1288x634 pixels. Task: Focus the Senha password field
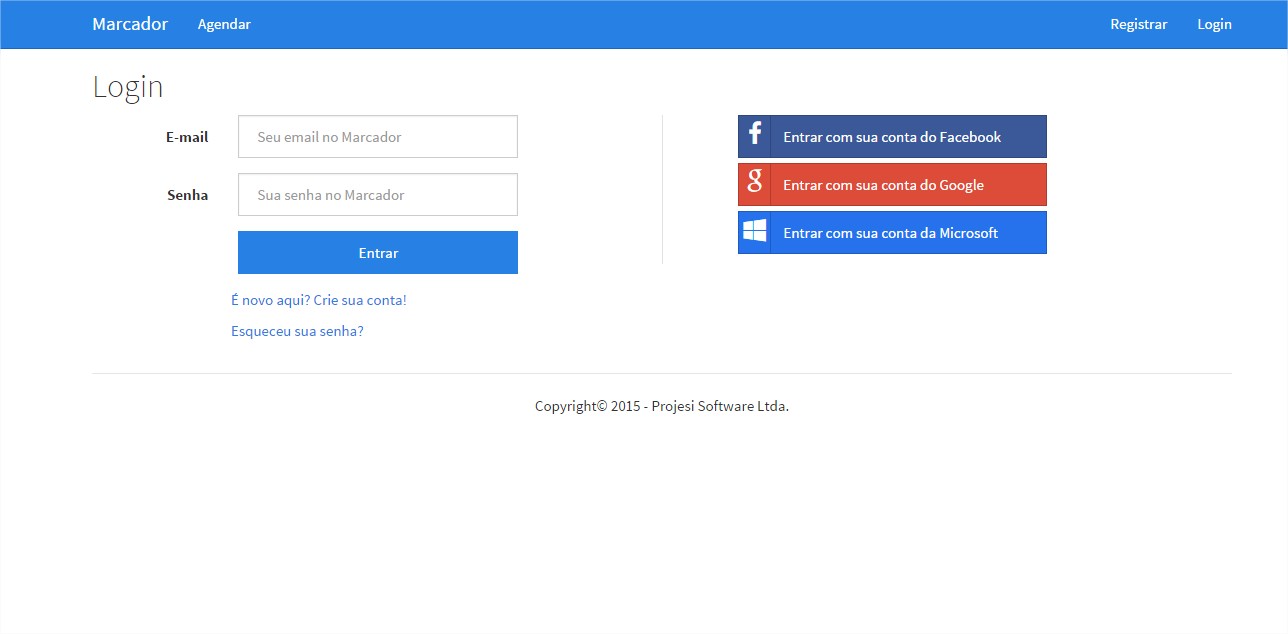click(378, 194)
